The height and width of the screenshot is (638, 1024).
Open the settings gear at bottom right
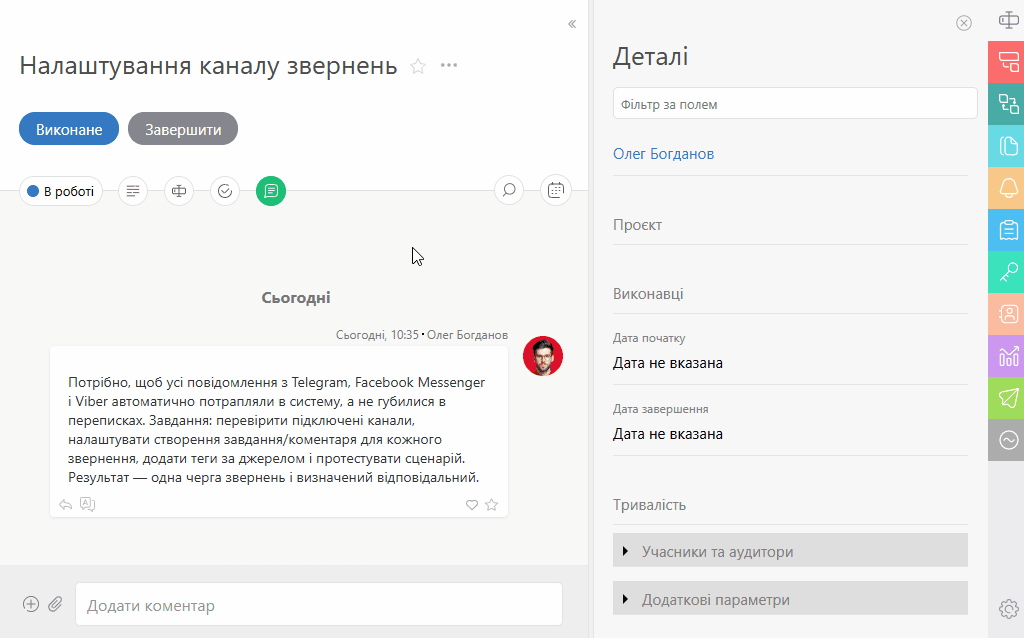point(1008,608)
